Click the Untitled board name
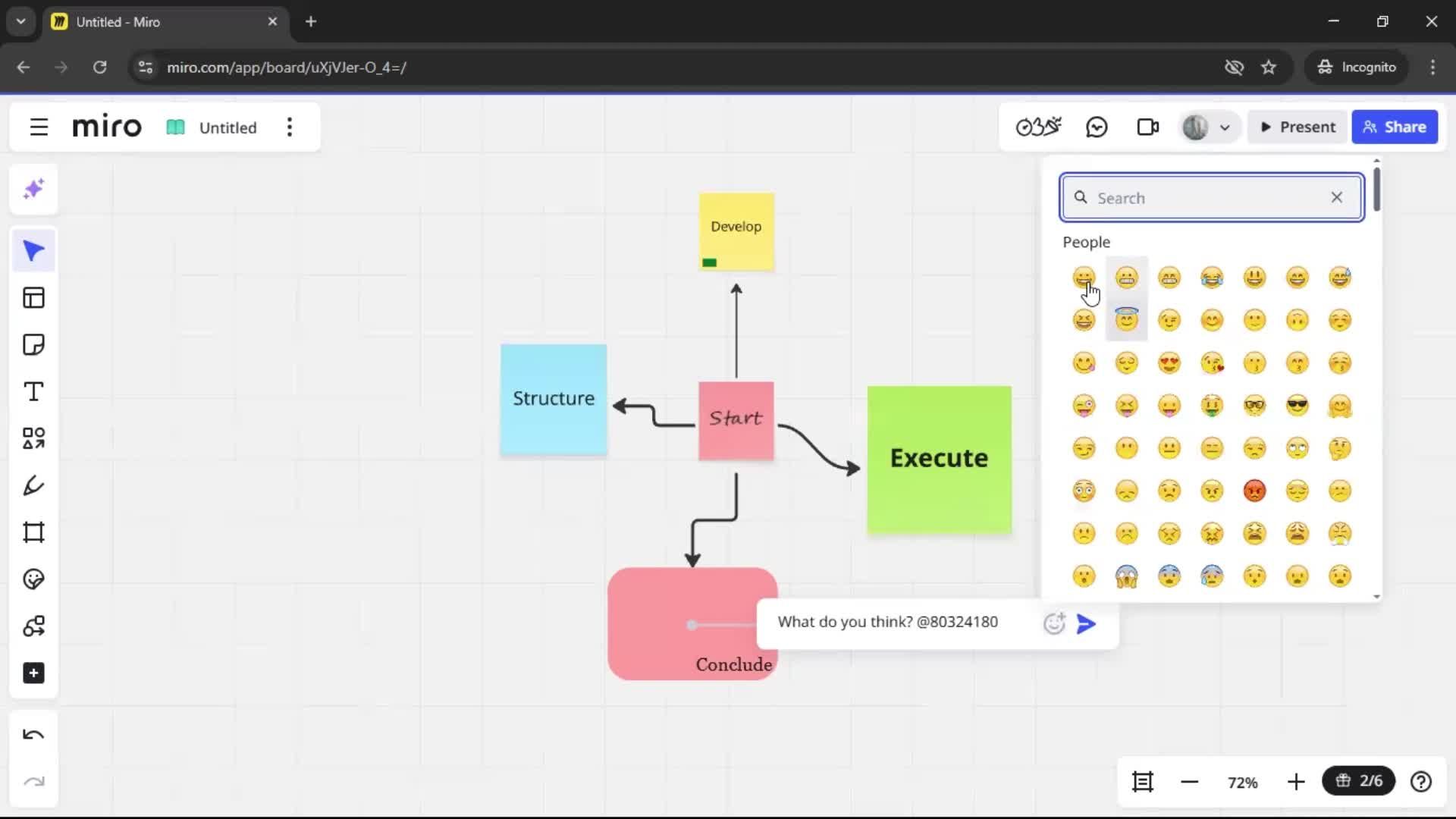This screenshot has height=819, width=1456. [227, 127]
